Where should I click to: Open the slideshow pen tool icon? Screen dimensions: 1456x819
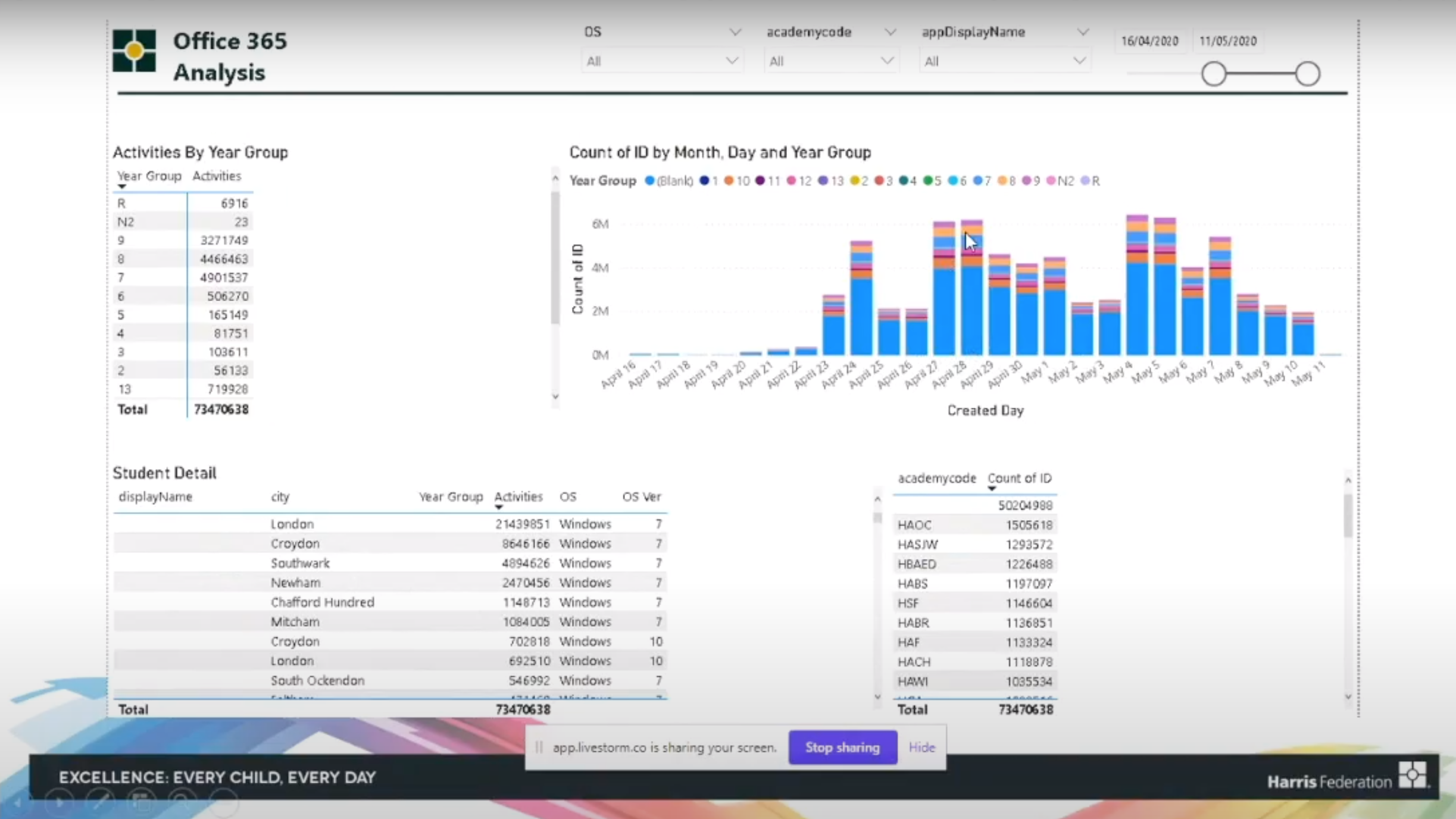100,802
